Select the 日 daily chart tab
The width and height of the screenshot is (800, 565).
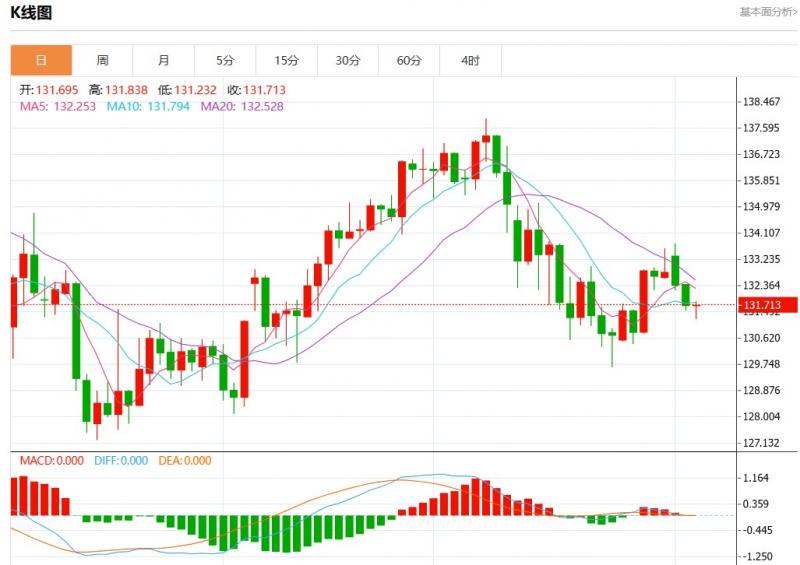pyautogui.click(x=41, y=60)
